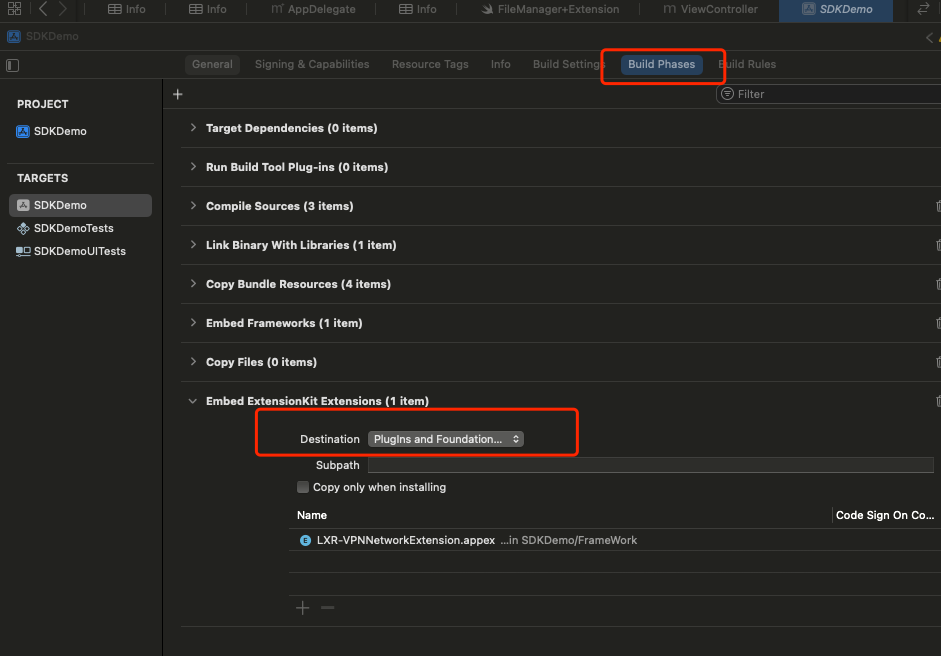This screenshot has width=941, height=656.
Task: Switch to Signing & Capabilities tab
Action: click(x=312, y=64)
